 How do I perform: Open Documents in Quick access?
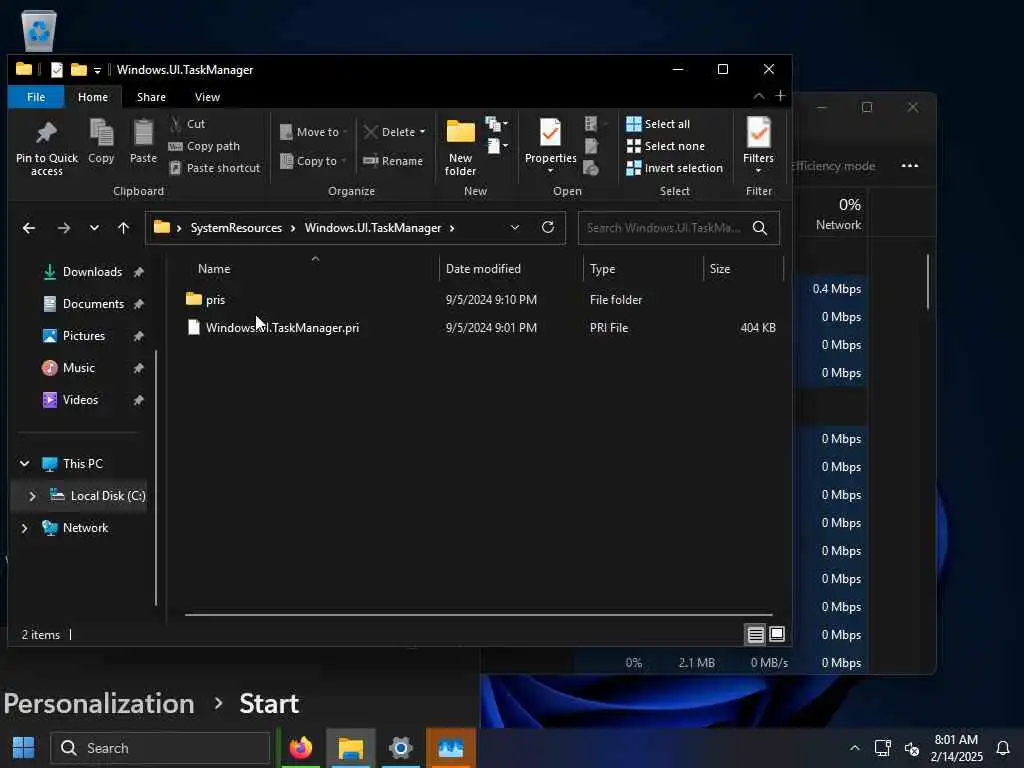pyautogui.click(x=93, y=304)
